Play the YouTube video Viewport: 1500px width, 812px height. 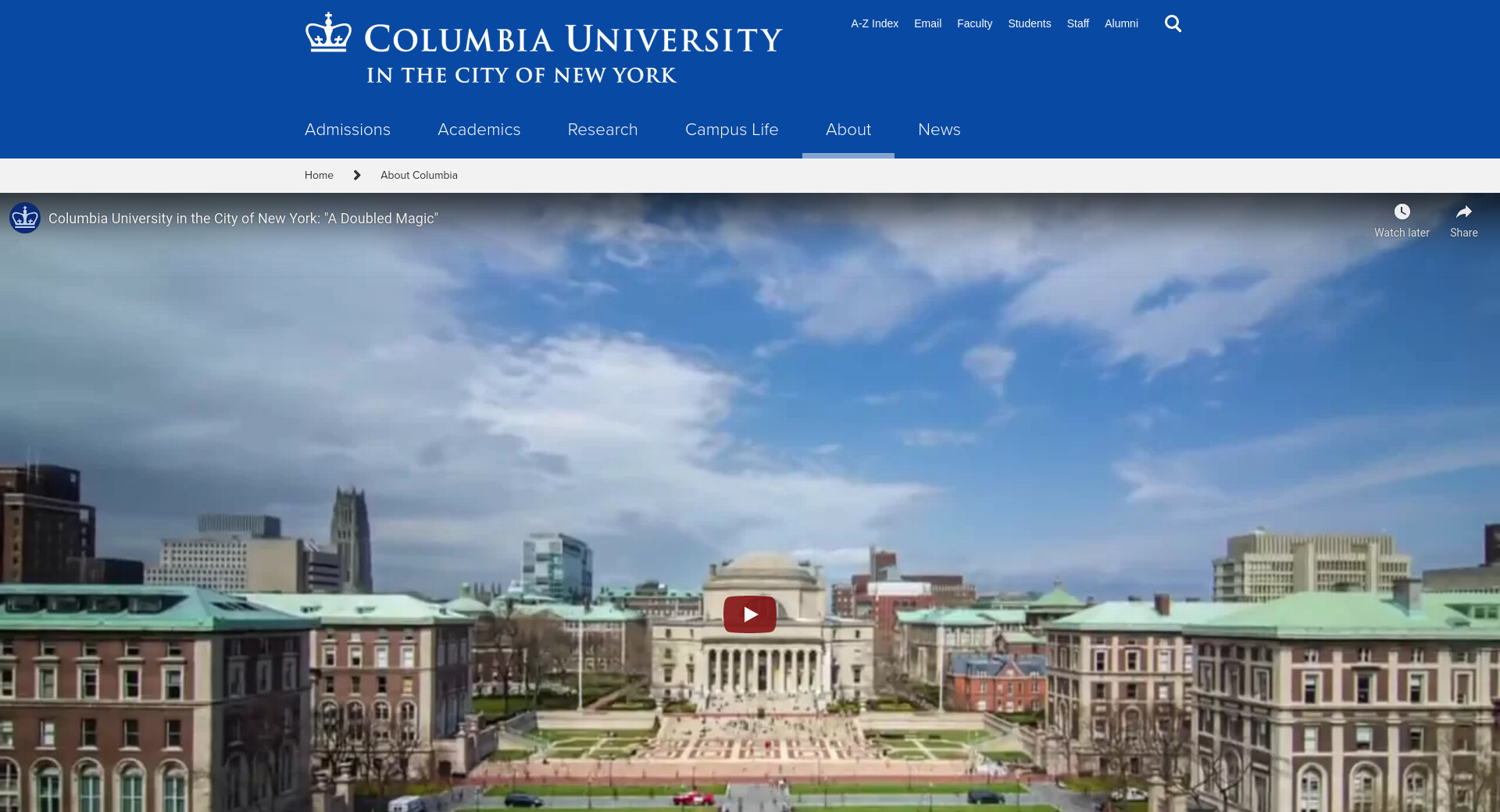coord(750,614)
